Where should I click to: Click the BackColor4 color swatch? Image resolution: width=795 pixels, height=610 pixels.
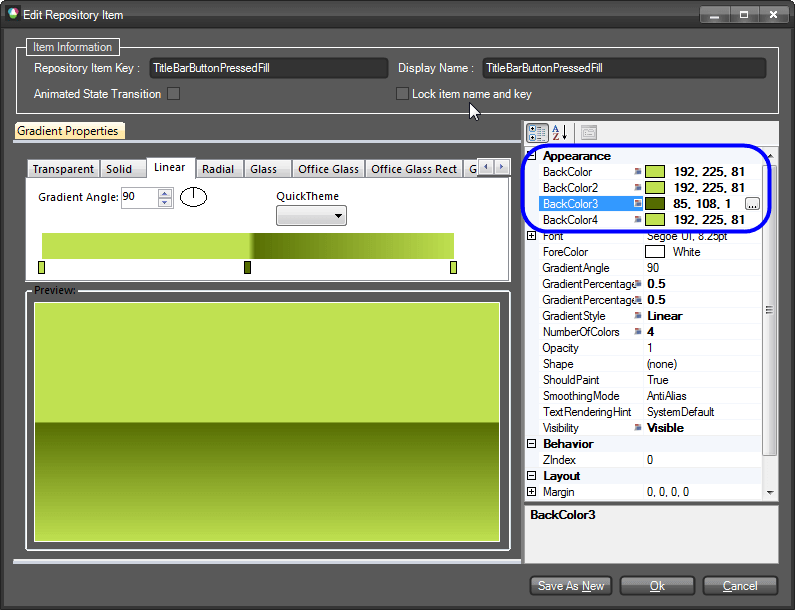click(655, 220)
